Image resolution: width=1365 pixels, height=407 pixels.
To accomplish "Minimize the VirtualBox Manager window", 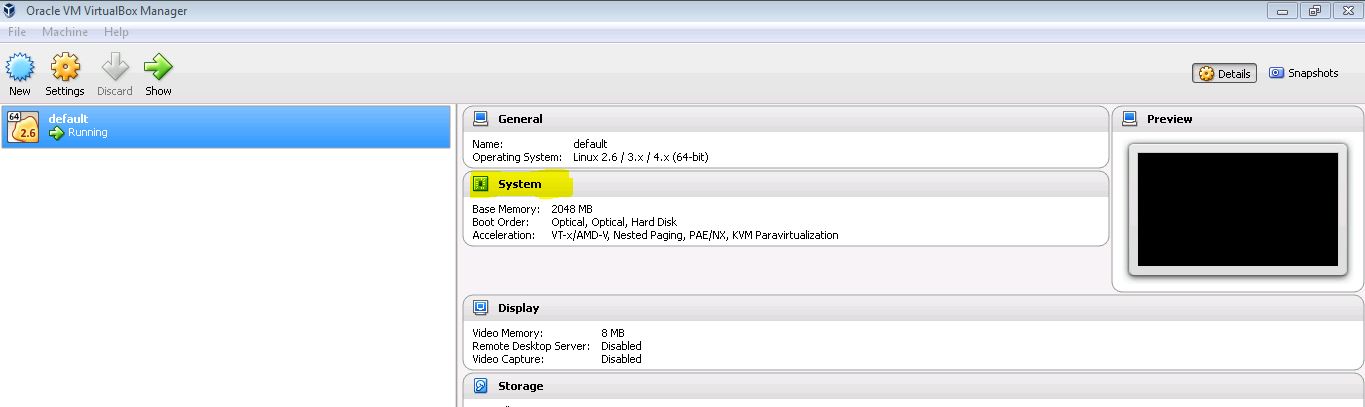I will (x=1283, y=11).
